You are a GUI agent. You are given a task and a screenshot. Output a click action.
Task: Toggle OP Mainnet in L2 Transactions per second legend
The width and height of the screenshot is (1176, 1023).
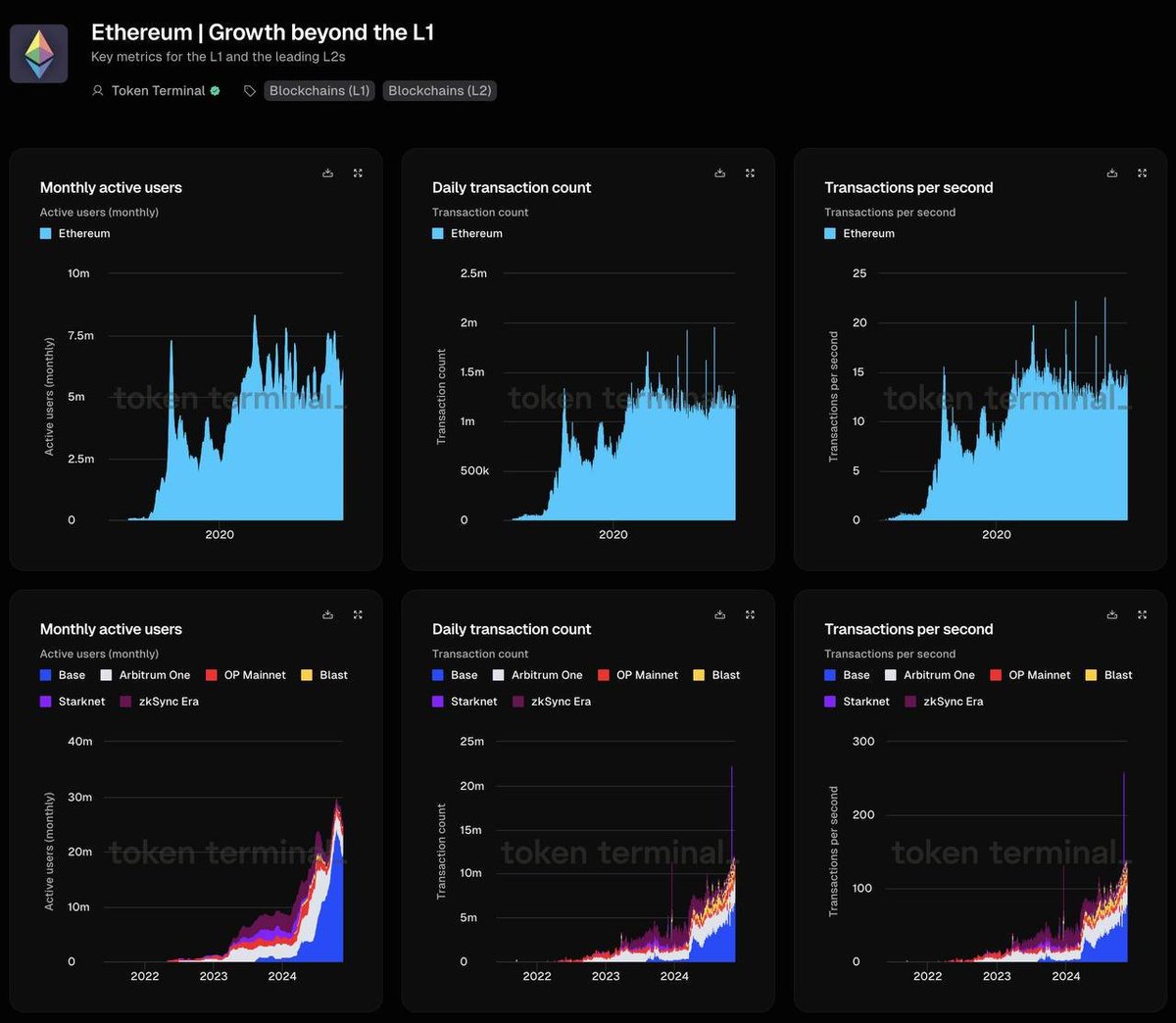point(1030,675)
